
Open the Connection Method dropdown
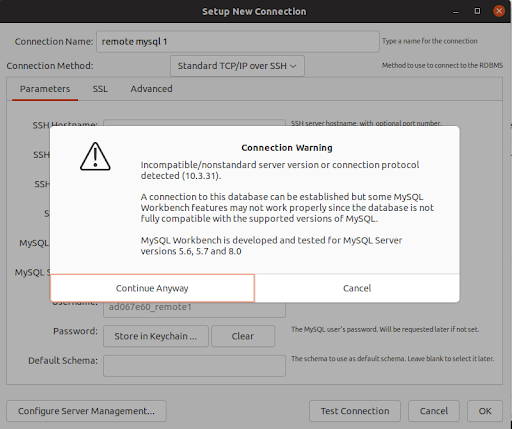pos(237,66)
